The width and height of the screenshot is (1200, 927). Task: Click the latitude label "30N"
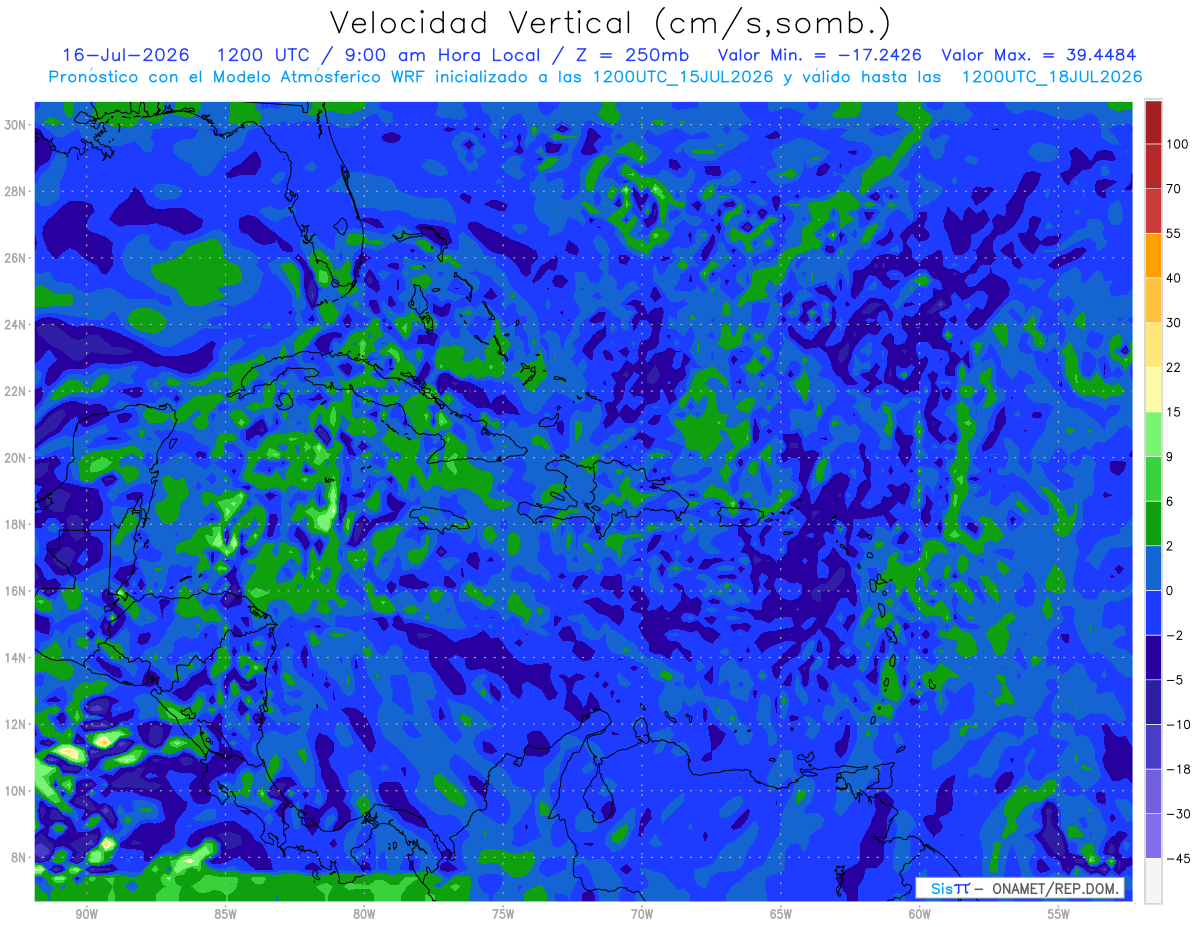[x=16, y=125]
